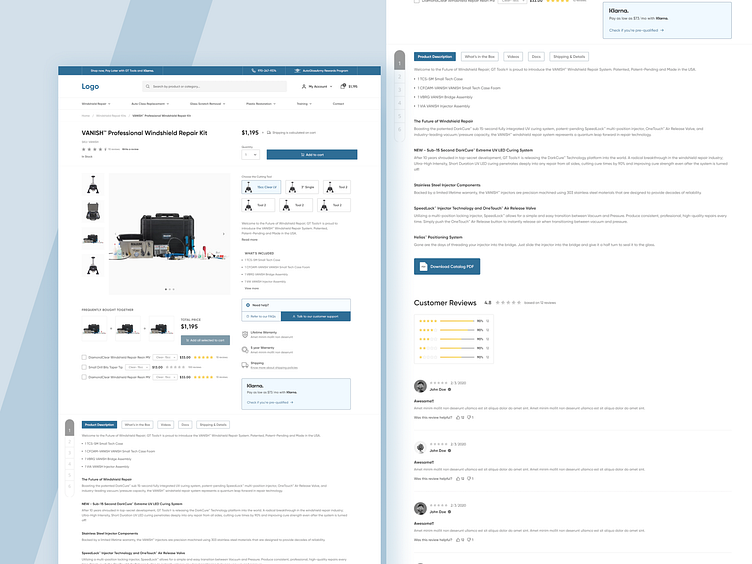The height and width of the screenshot is (564, 752).
Task: Open the variant dropdown in Small Drill Bits row
Action: coord(138,367)
